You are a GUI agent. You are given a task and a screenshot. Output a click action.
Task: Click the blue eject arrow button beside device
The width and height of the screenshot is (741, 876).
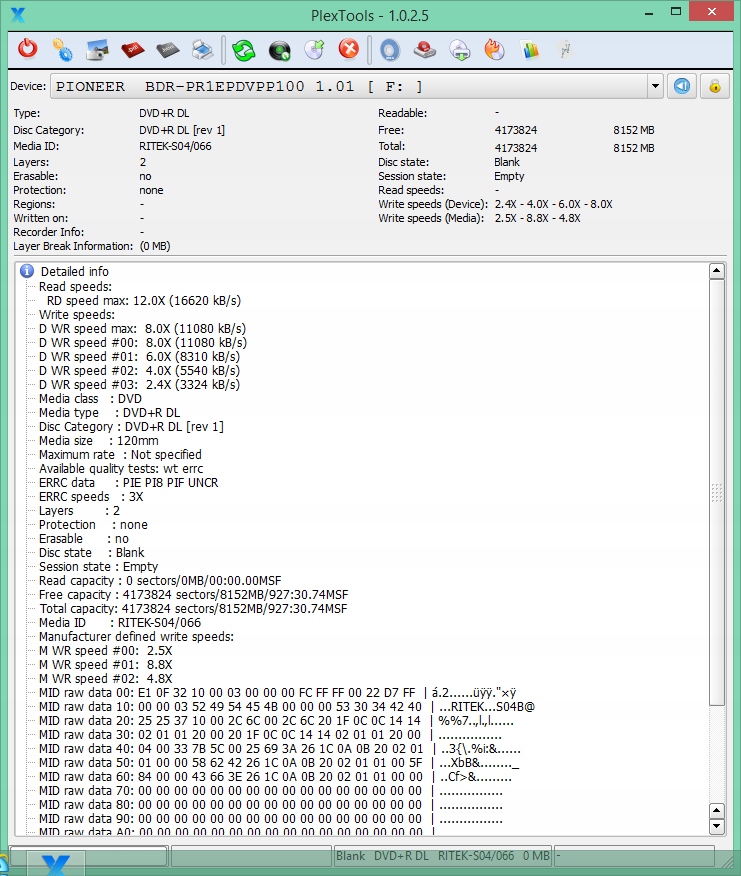[681, 86]
